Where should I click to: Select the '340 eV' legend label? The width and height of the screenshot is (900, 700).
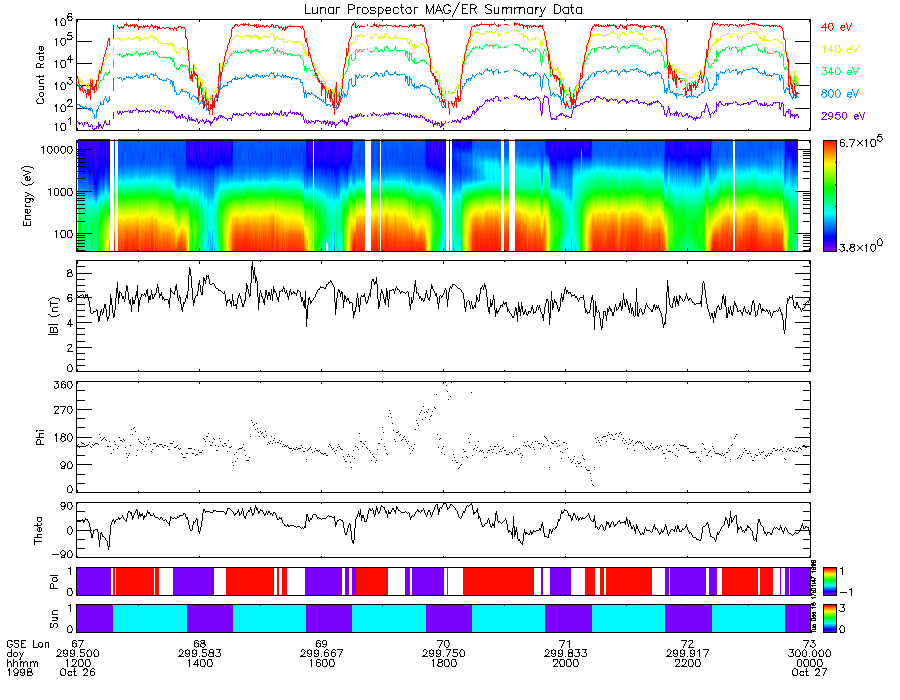(x=840, y=71)
